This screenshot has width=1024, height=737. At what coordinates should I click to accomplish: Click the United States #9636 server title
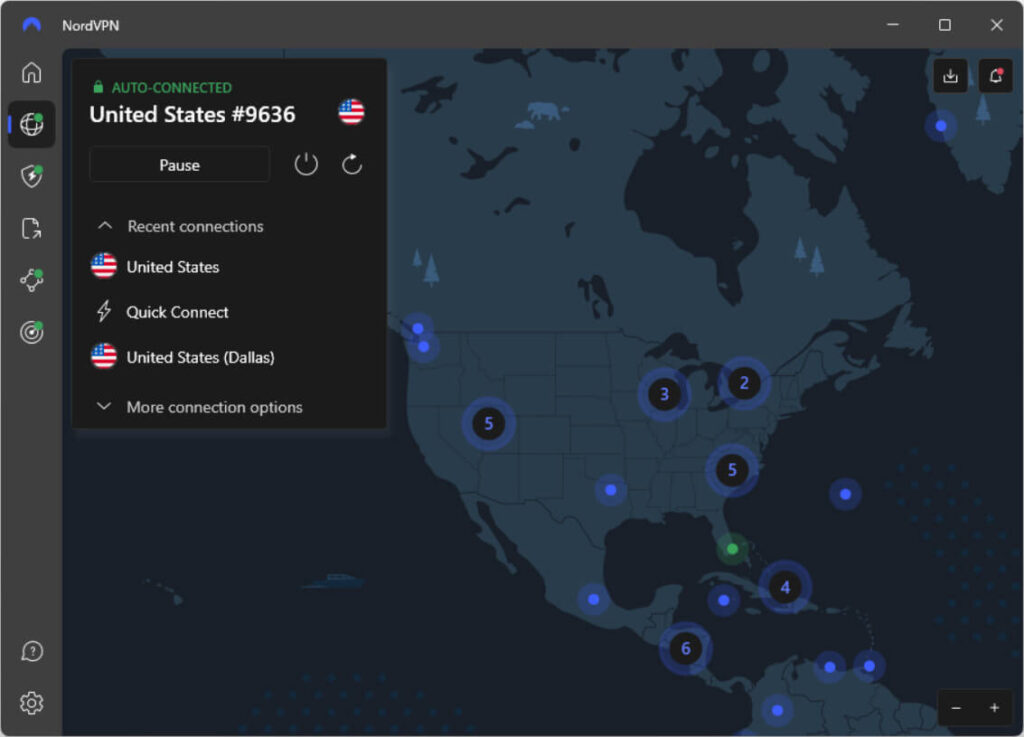192,114
